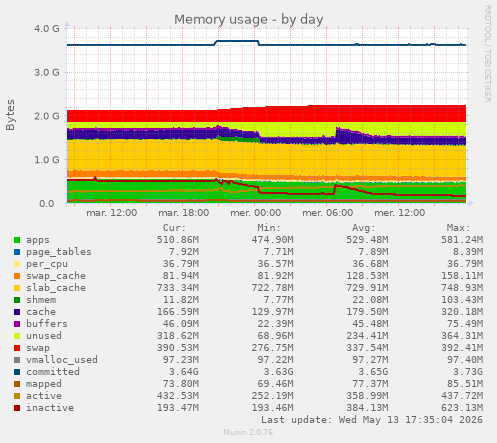497x443 pixels.
Task: Click the 'Bytes' vertical axis label
Action: click(x=10, y=115)
